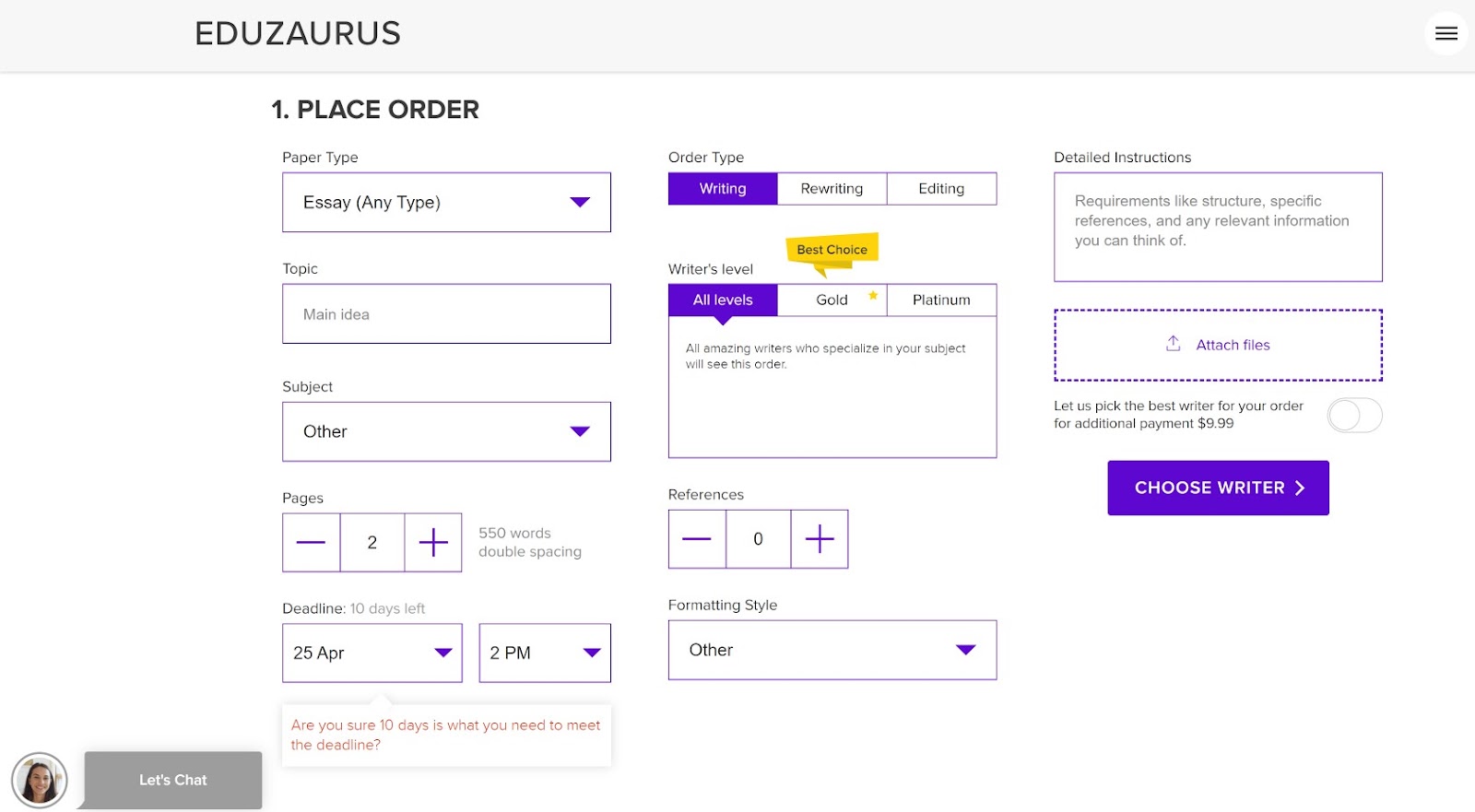1475x812 pixels.
Task: Toggle the best writer pick switch
Action: point(1354,415)
